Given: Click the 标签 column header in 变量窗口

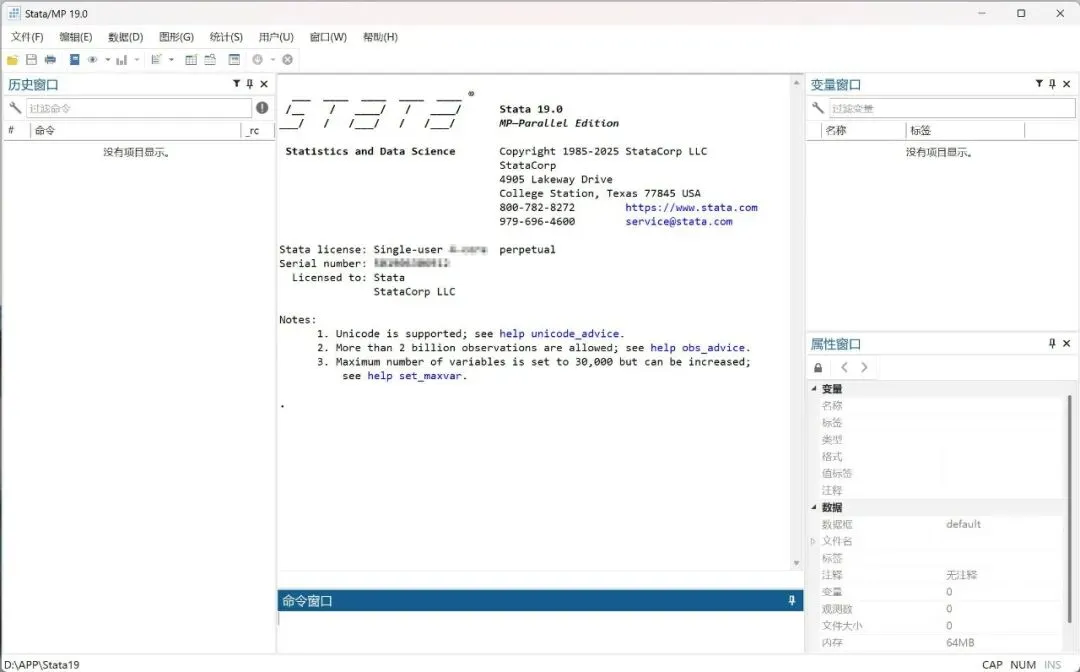Looking at the screenshot, I should coord(965,130).
